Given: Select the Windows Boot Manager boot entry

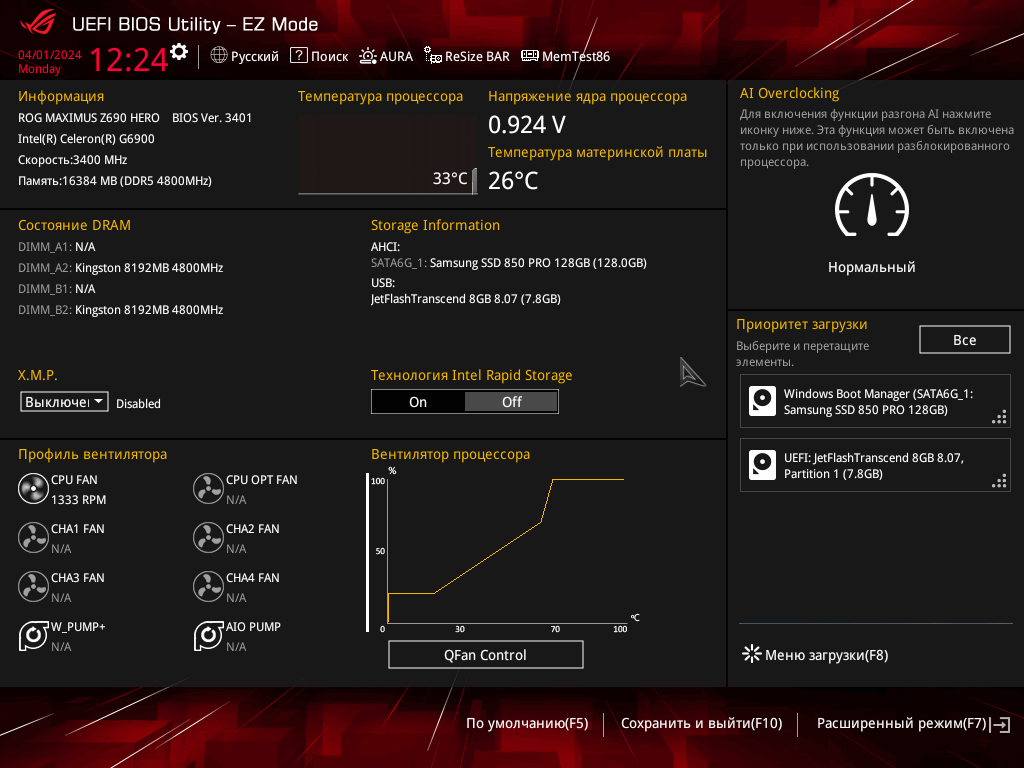Looking at the screenshot, I should (875, 401).
